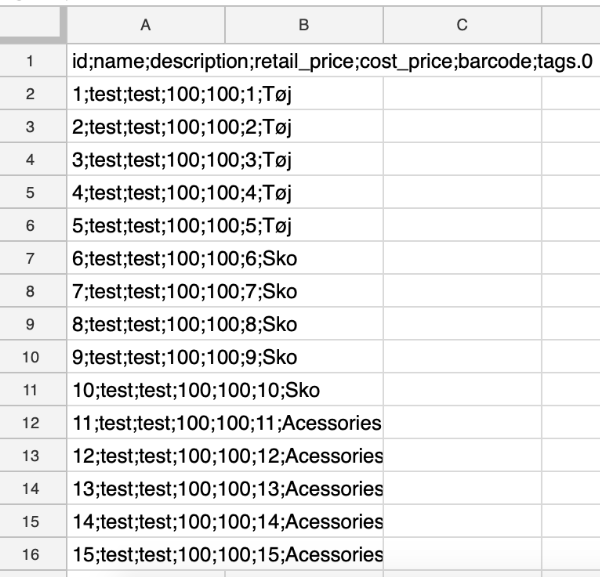Select column A header
The height and width of the screenshot is (577, 600).
pos(145,23)
